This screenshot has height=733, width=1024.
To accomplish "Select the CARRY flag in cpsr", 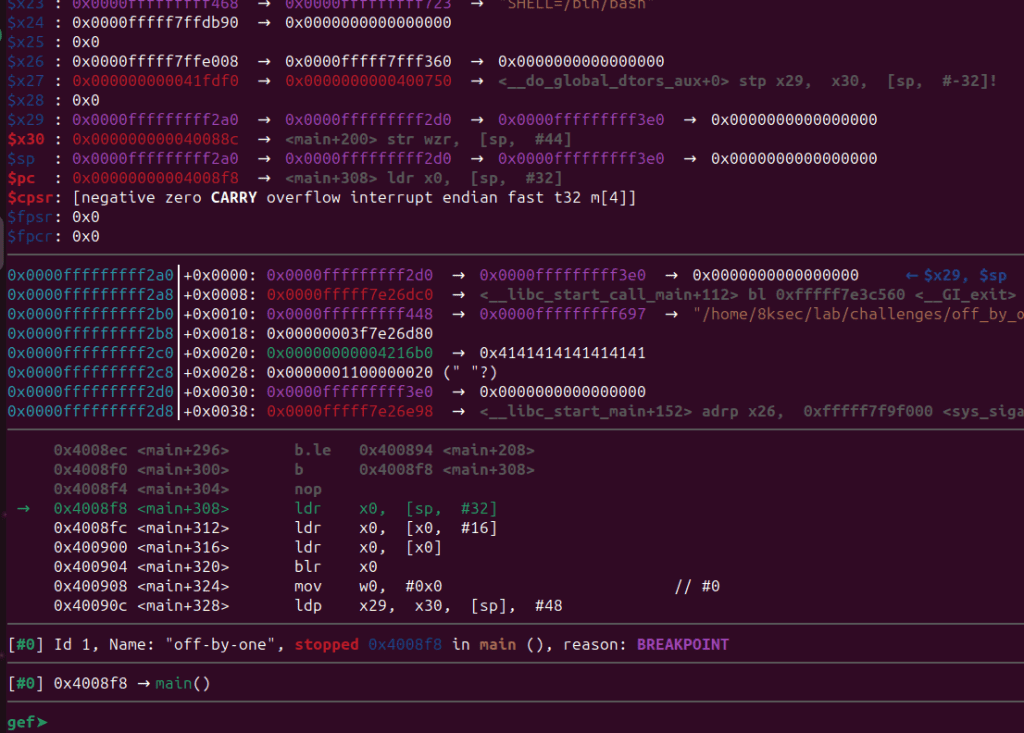I will click(x=234, y=197).
